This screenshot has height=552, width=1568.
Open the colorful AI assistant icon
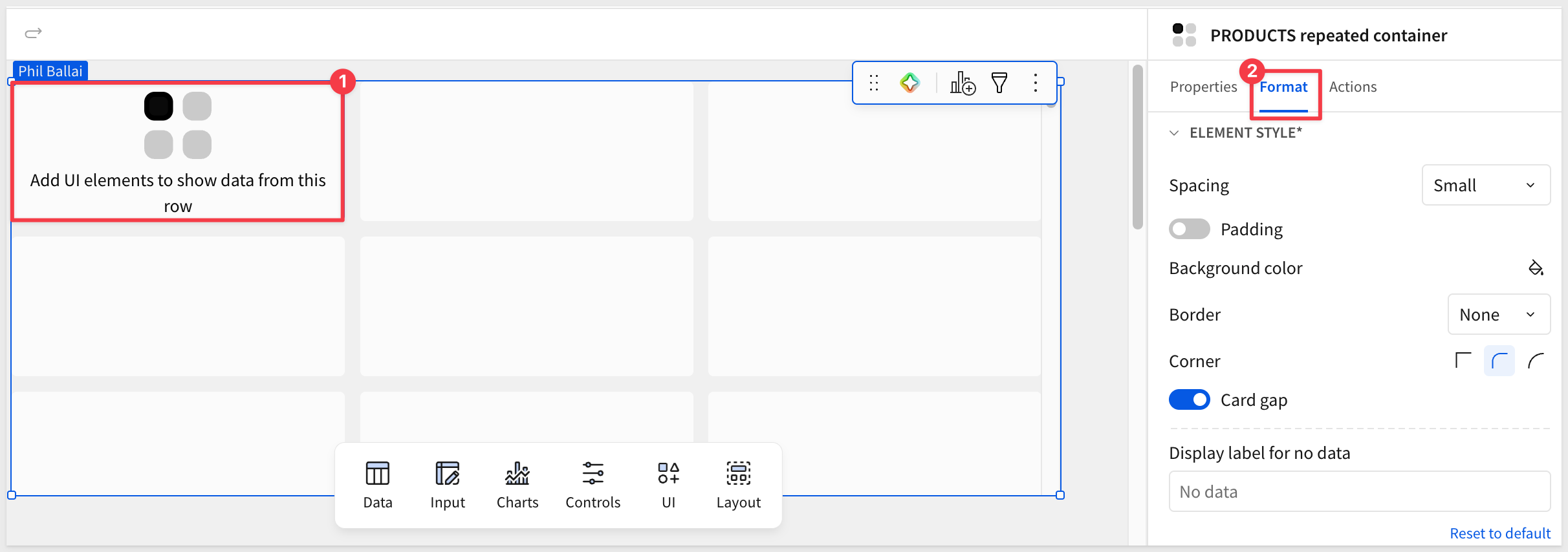point(909,83)
